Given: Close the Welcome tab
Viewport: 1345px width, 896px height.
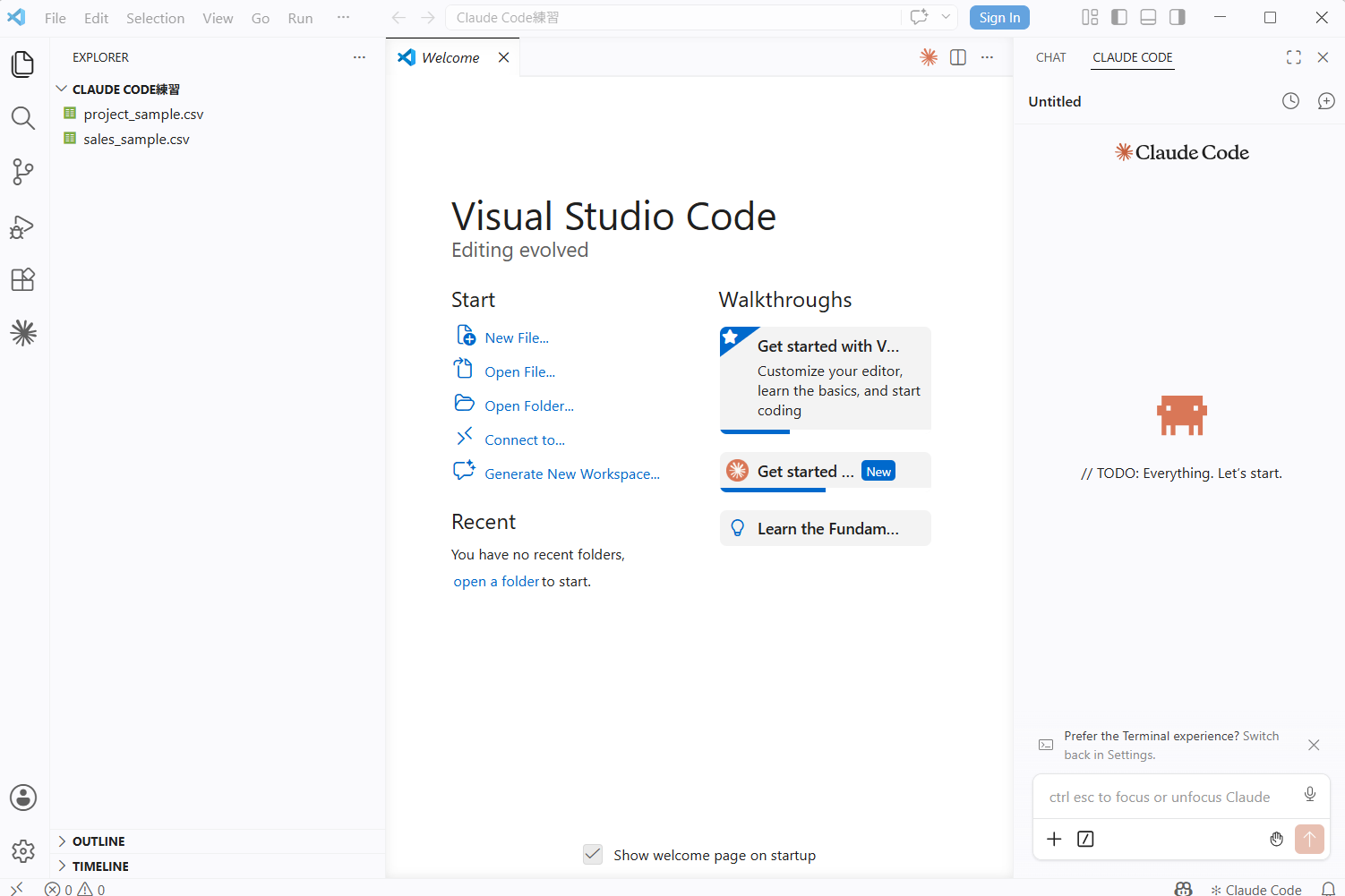Looking at the screenshot, I should click(504, 57).
